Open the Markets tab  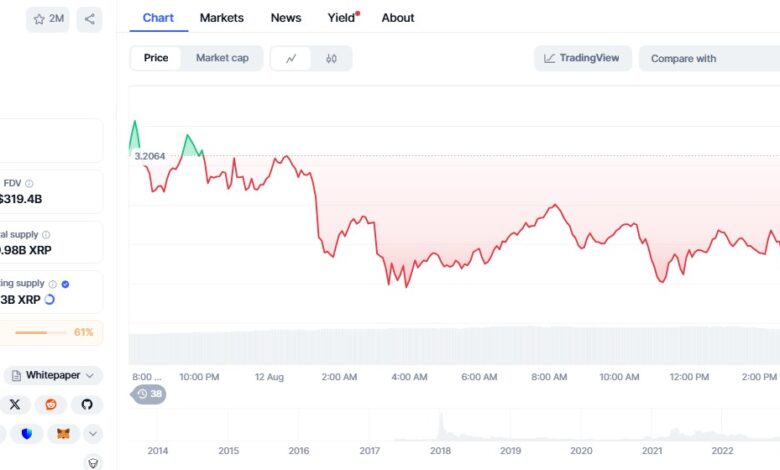[x=221, y=17]
